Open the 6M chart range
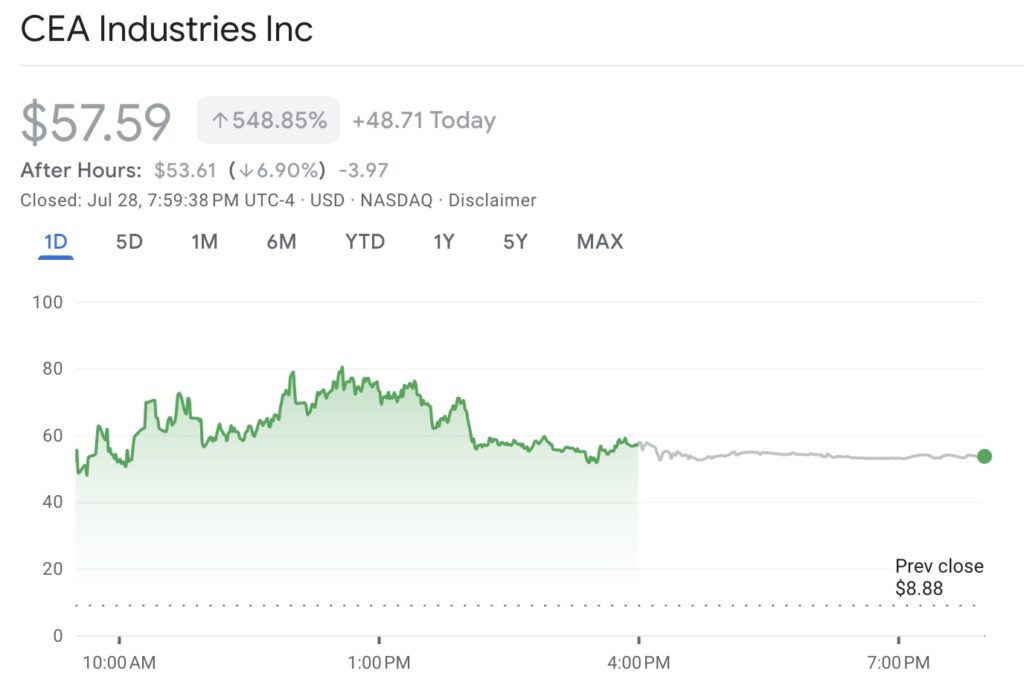The height and width of the screenshot is (694, 1024). (x=281, y=241)
